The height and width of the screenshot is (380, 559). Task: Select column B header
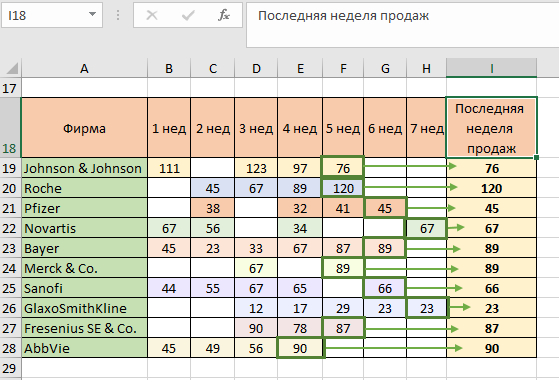coord(169,68)
